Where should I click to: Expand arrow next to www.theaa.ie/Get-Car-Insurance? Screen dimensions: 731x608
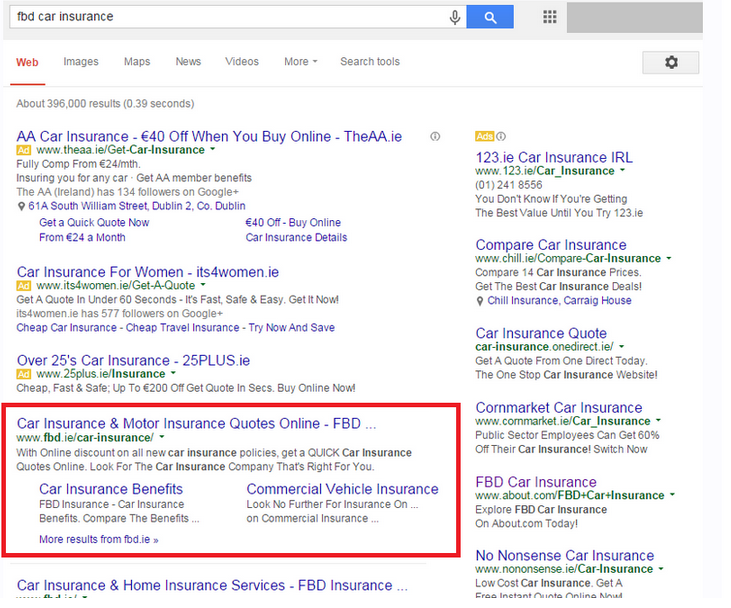point(213,150)
